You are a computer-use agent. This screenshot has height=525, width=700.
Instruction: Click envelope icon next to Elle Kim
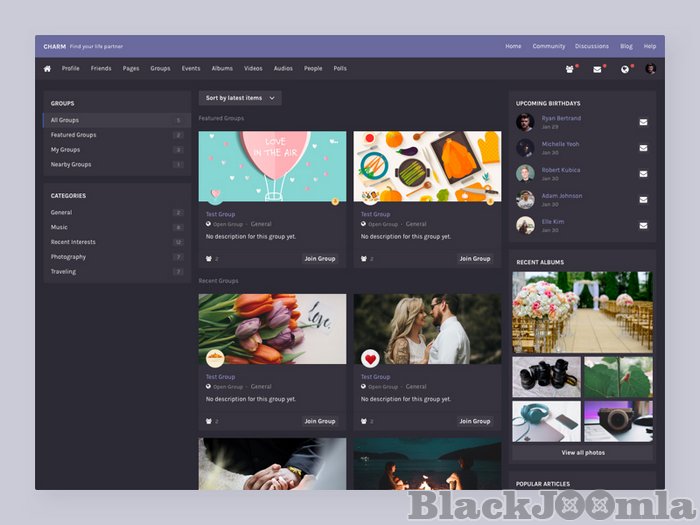(x=643, y=225)
